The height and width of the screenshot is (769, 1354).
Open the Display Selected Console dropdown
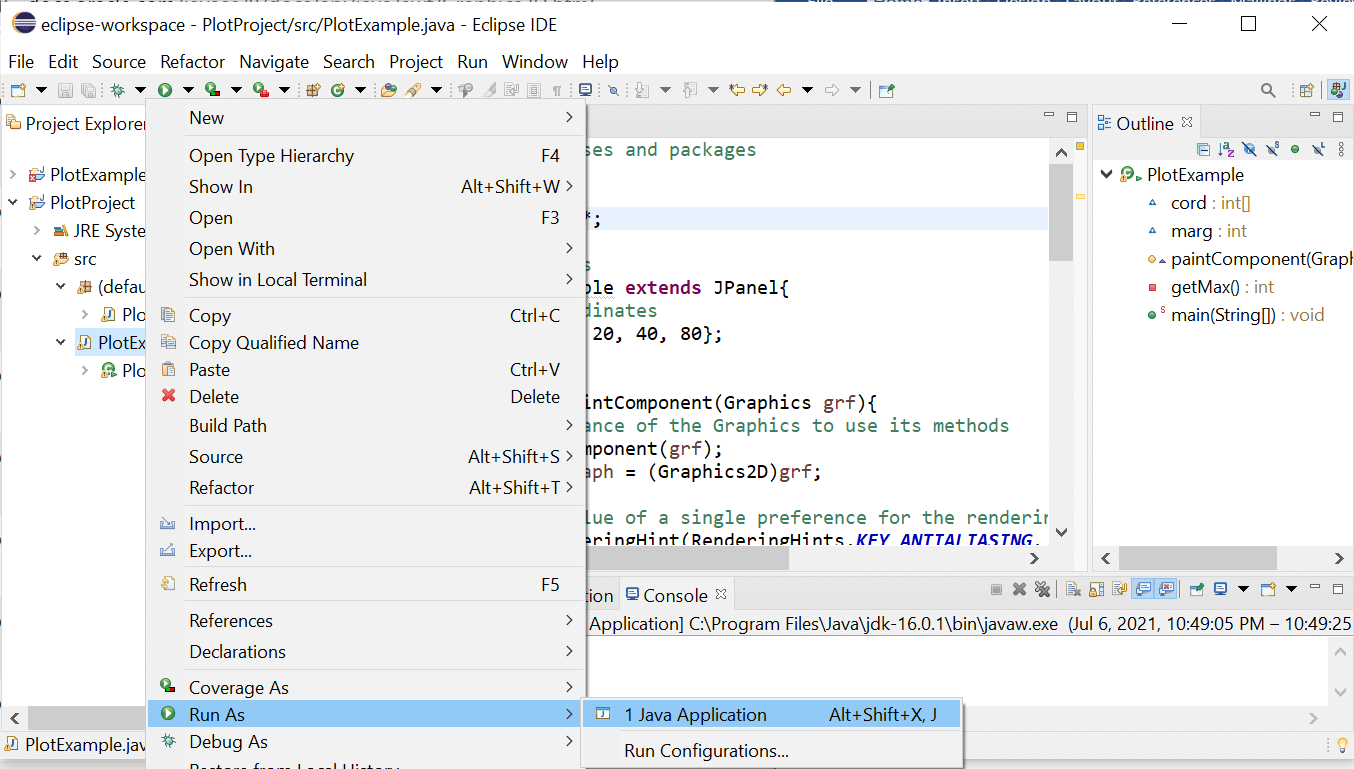coord(1243,589)
